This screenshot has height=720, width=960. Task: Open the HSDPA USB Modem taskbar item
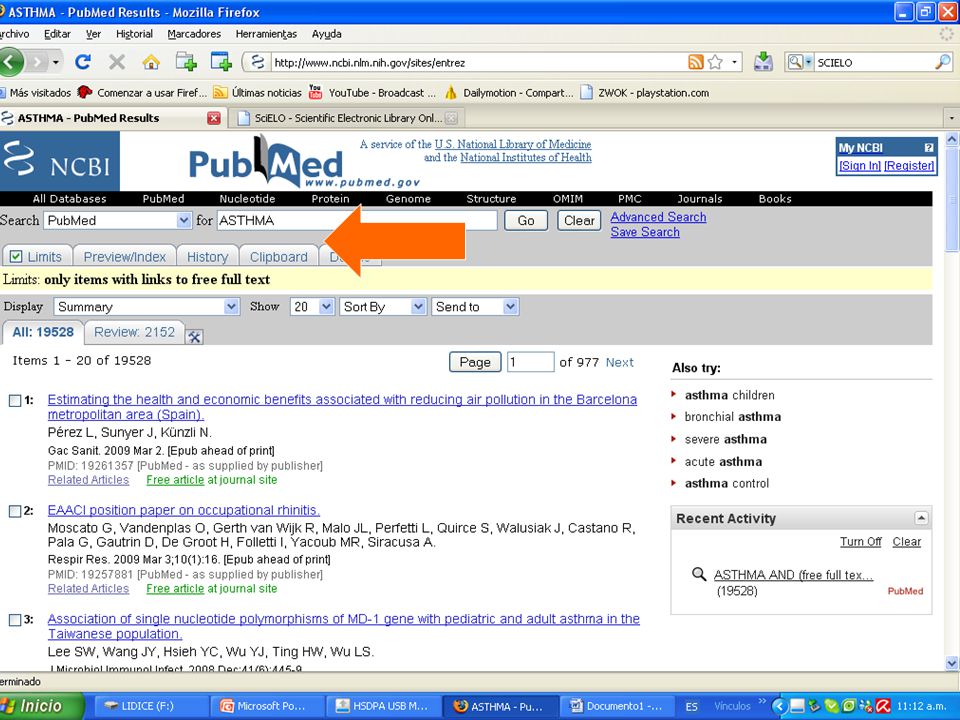pyautogui.click(x=382, y=706)
